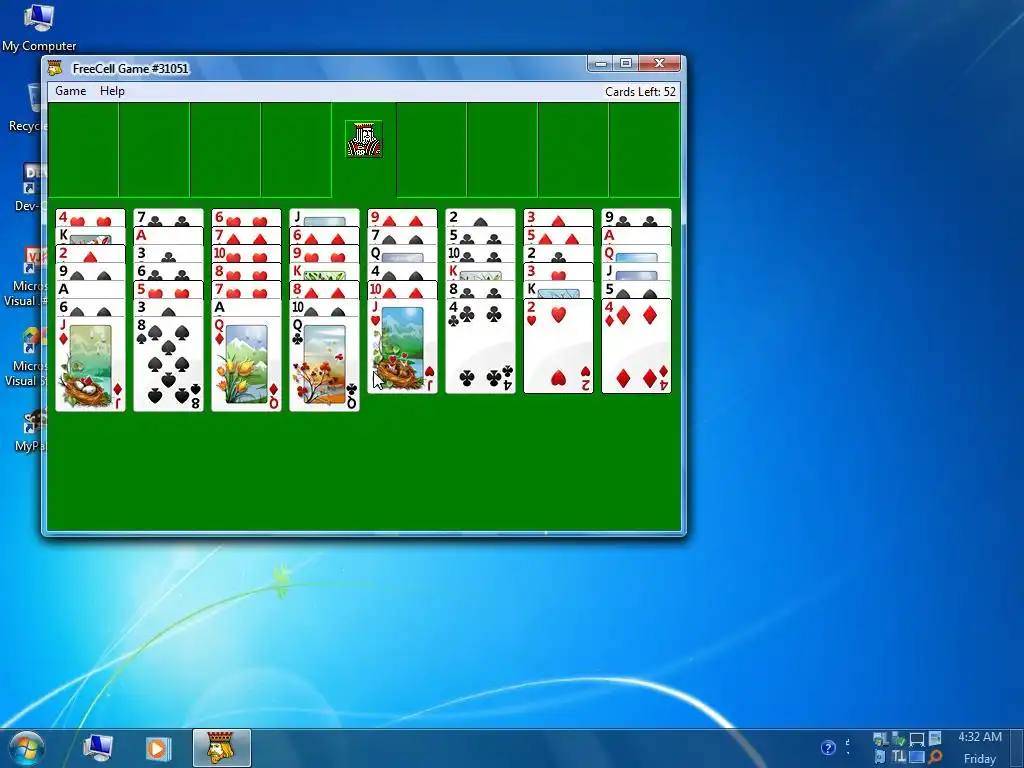1024x768 pixels.
Task: Select the My Computer desktop icon
Action: pos(39,27)
